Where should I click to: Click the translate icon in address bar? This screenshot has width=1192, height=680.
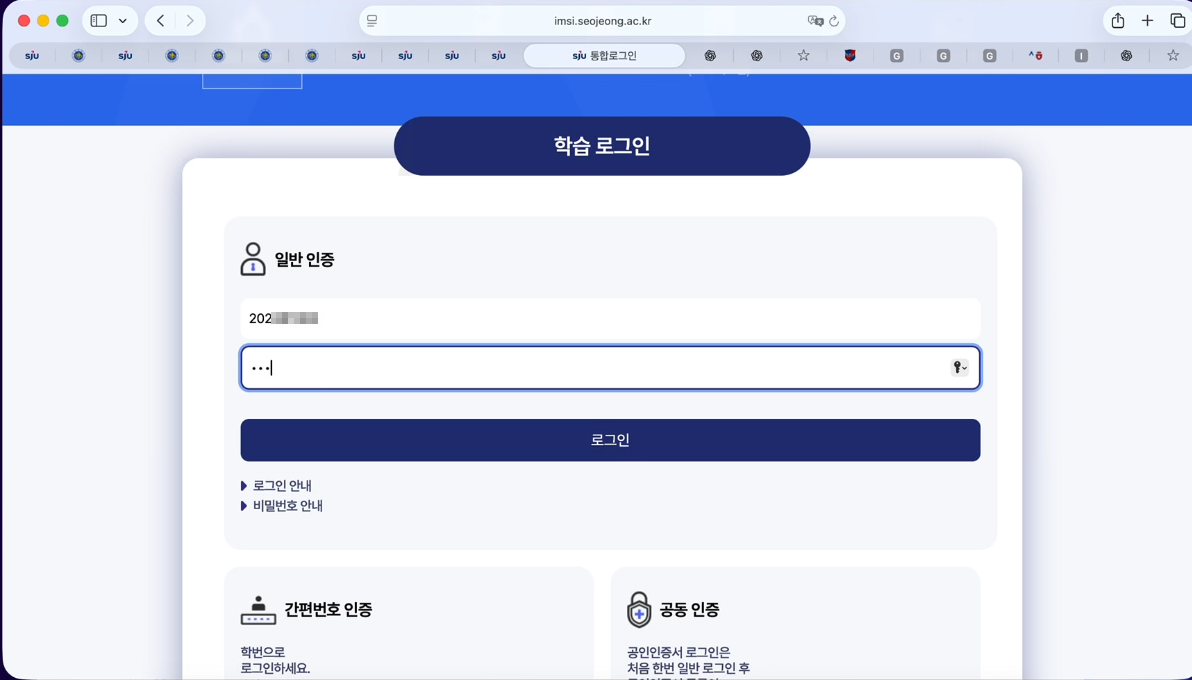(x=815, y=21)
